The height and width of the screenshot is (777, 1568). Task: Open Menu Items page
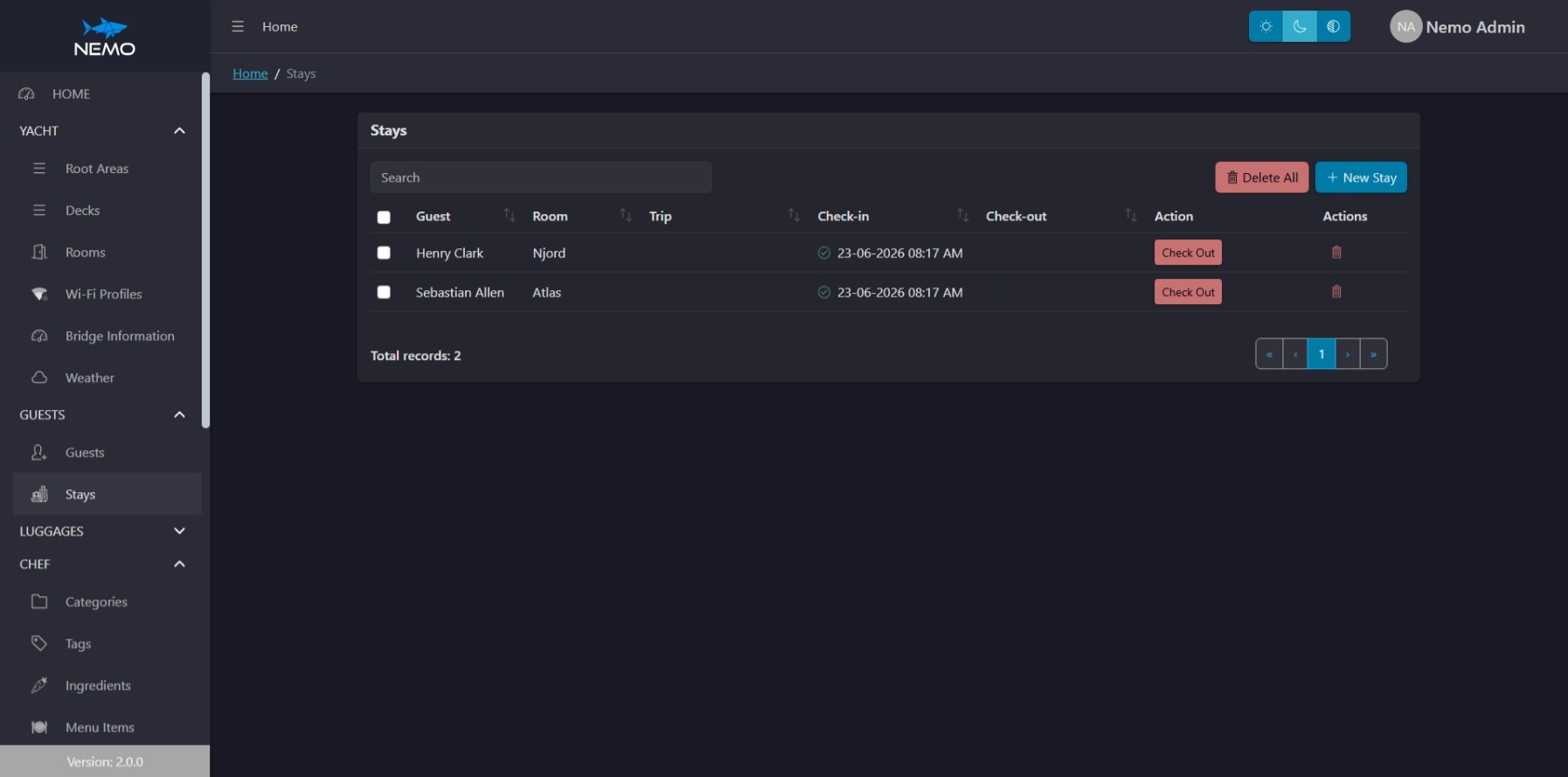pyautogui.click(x=107, y=727)
